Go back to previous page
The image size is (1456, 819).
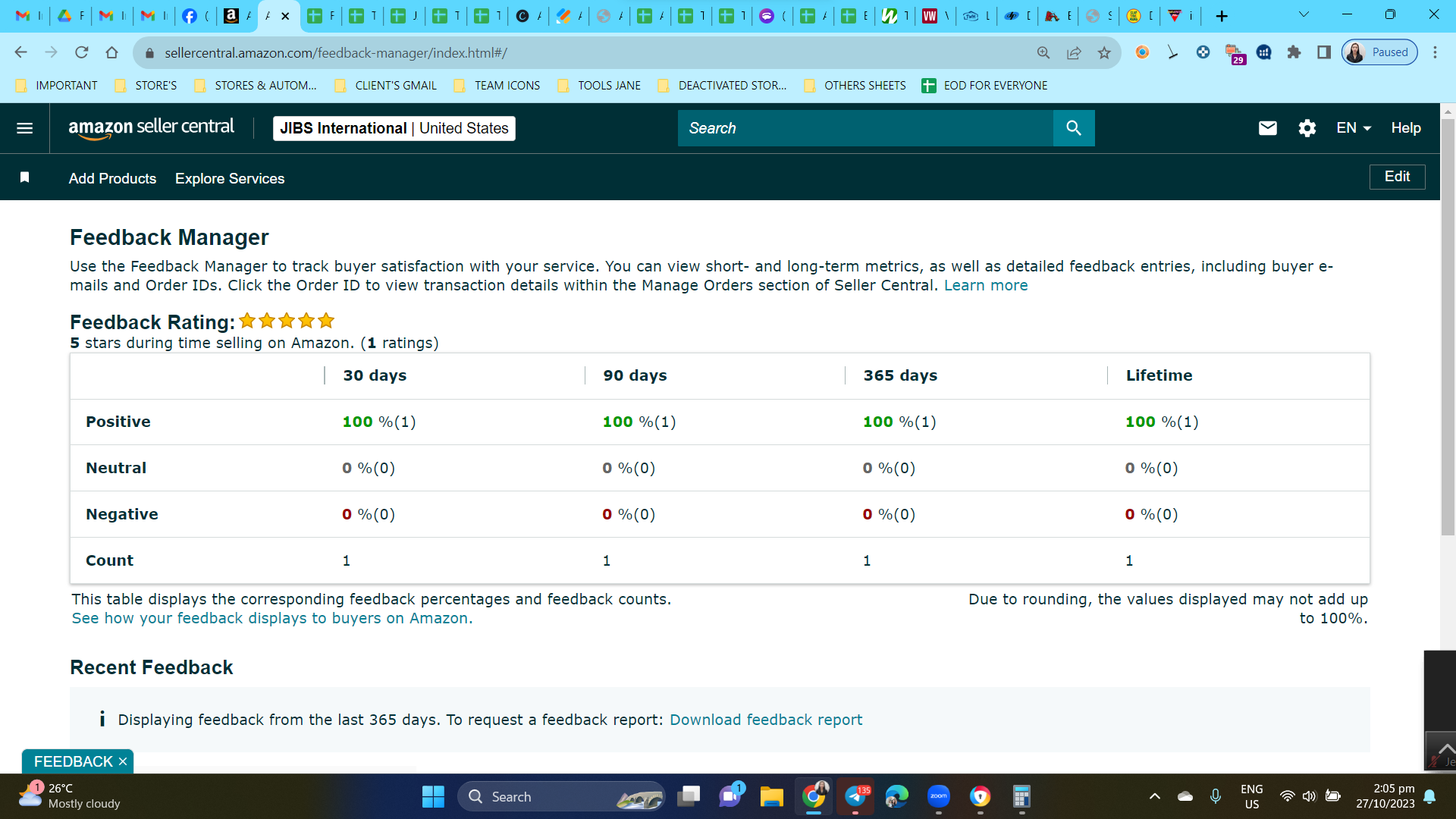tap(21, 52)
